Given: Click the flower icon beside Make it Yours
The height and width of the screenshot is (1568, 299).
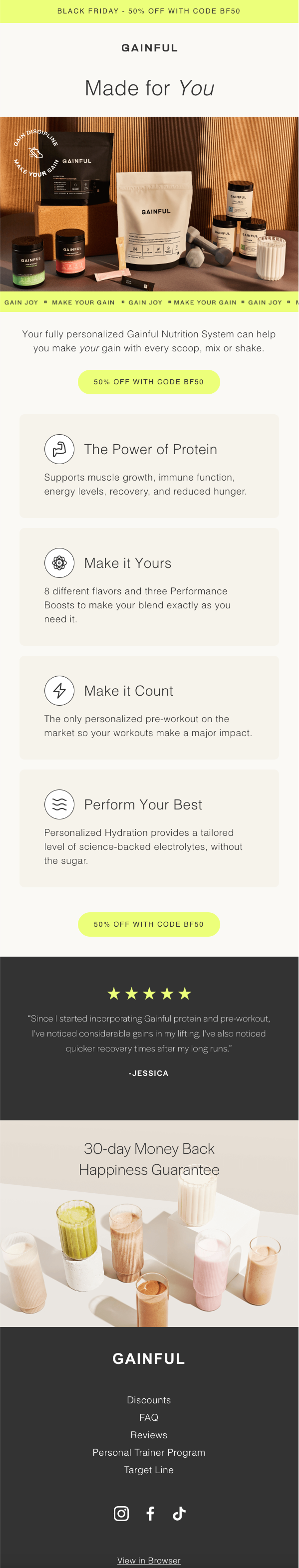Looking at the screenshot, I should [59, 563].
